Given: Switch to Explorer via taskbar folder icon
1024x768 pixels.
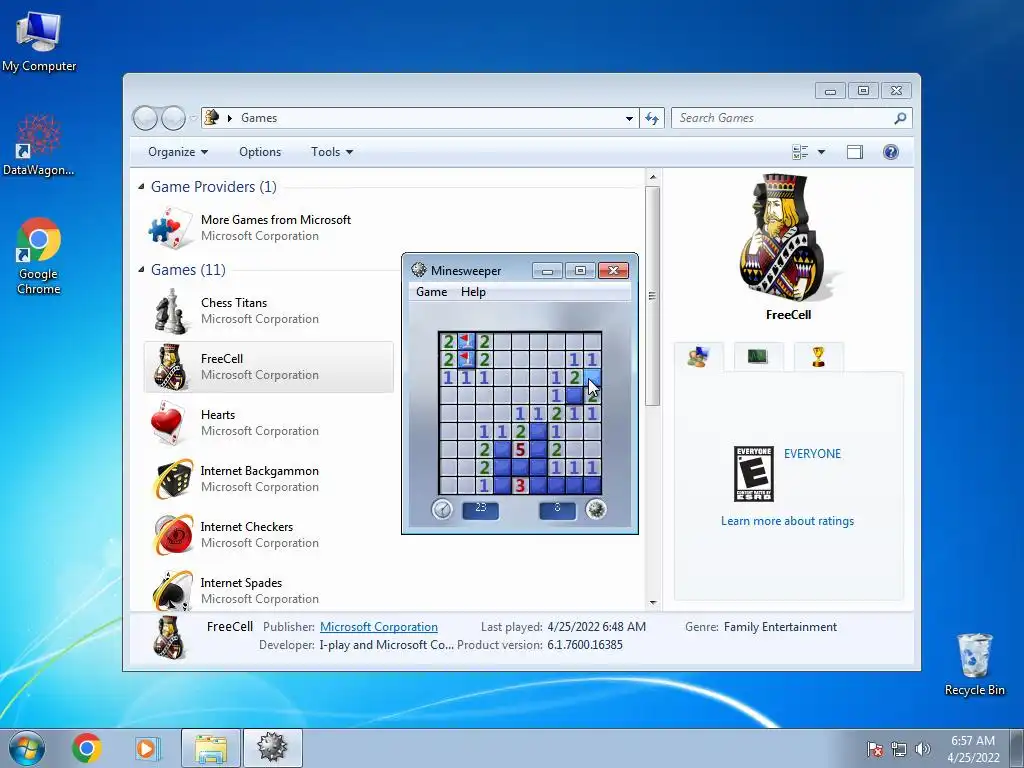Looking at the screenshot, I should (211, 748).
